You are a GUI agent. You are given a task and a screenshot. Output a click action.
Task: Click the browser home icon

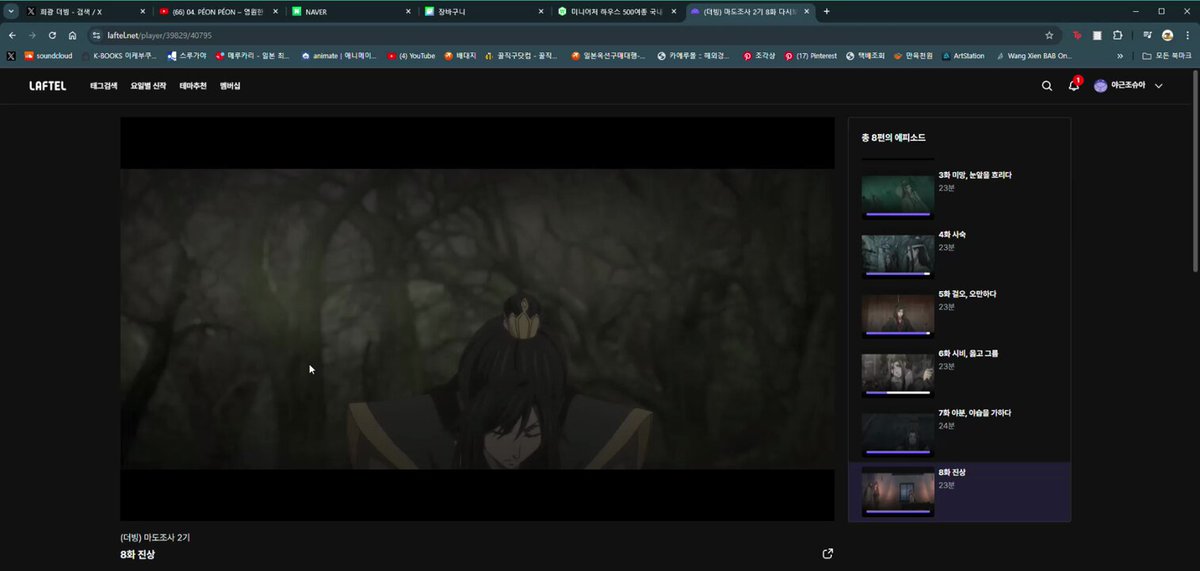(x=72, y=35)
